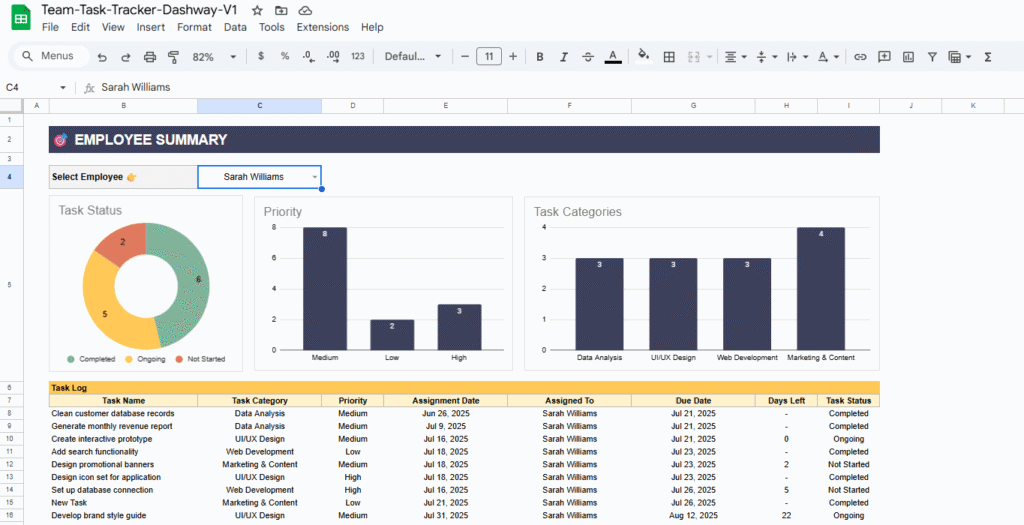Click the move-to-folder icon
1024x525 pixels.
pos(281,10)
